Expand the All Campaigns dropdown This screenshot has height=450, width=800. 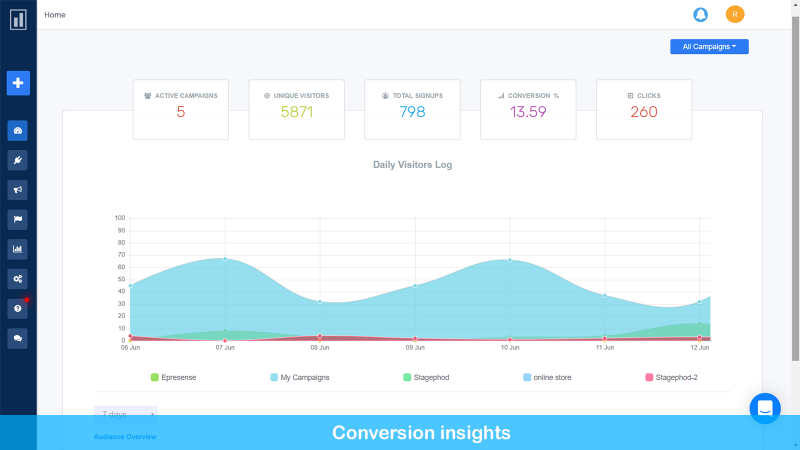click(x=709, y=46)
